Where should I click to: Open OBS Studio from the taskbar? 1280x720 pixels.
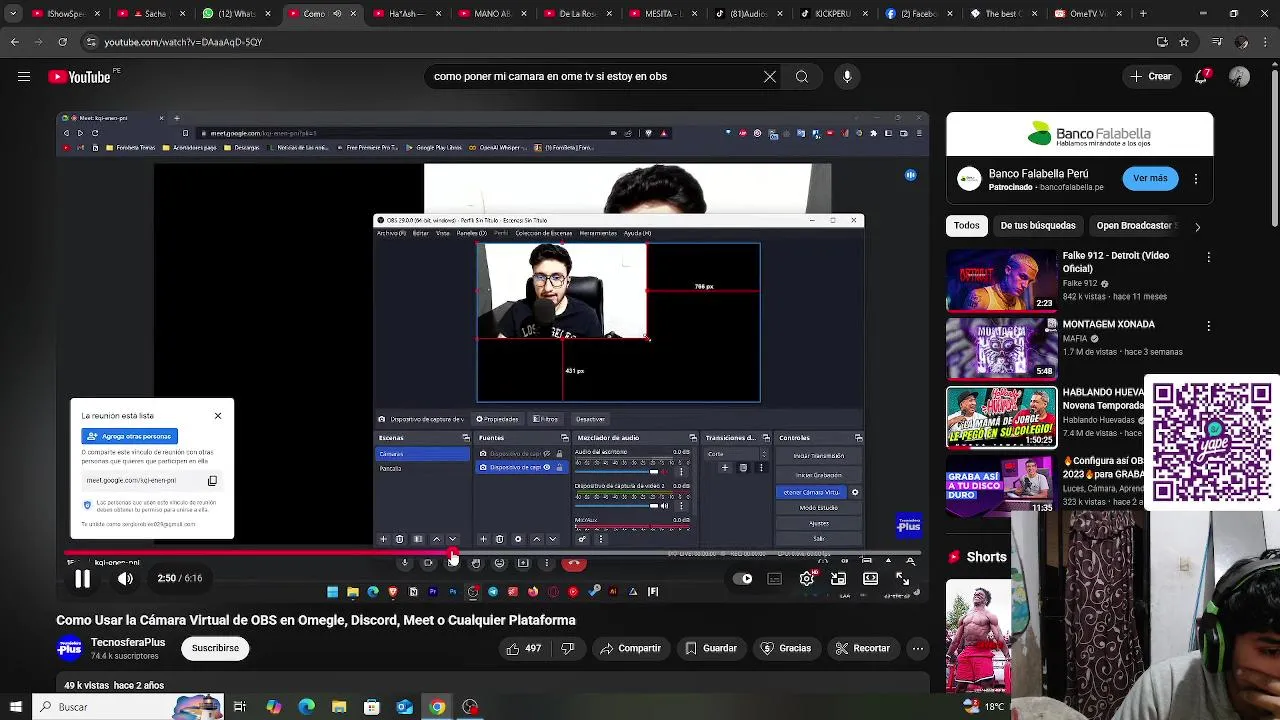pyautogui.click(x=470, y=707)
